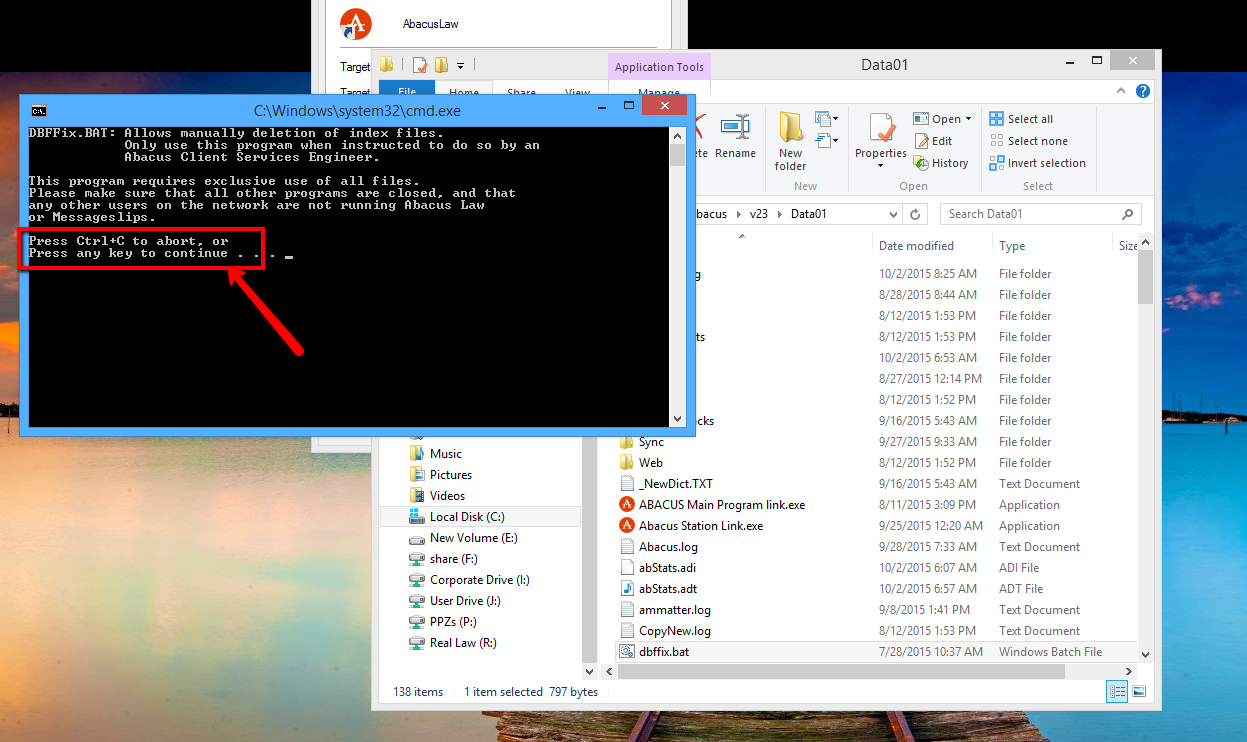1247x742 pixels.
Task: Create a New folder from the ribbon
Action: (x=790, y=140)
